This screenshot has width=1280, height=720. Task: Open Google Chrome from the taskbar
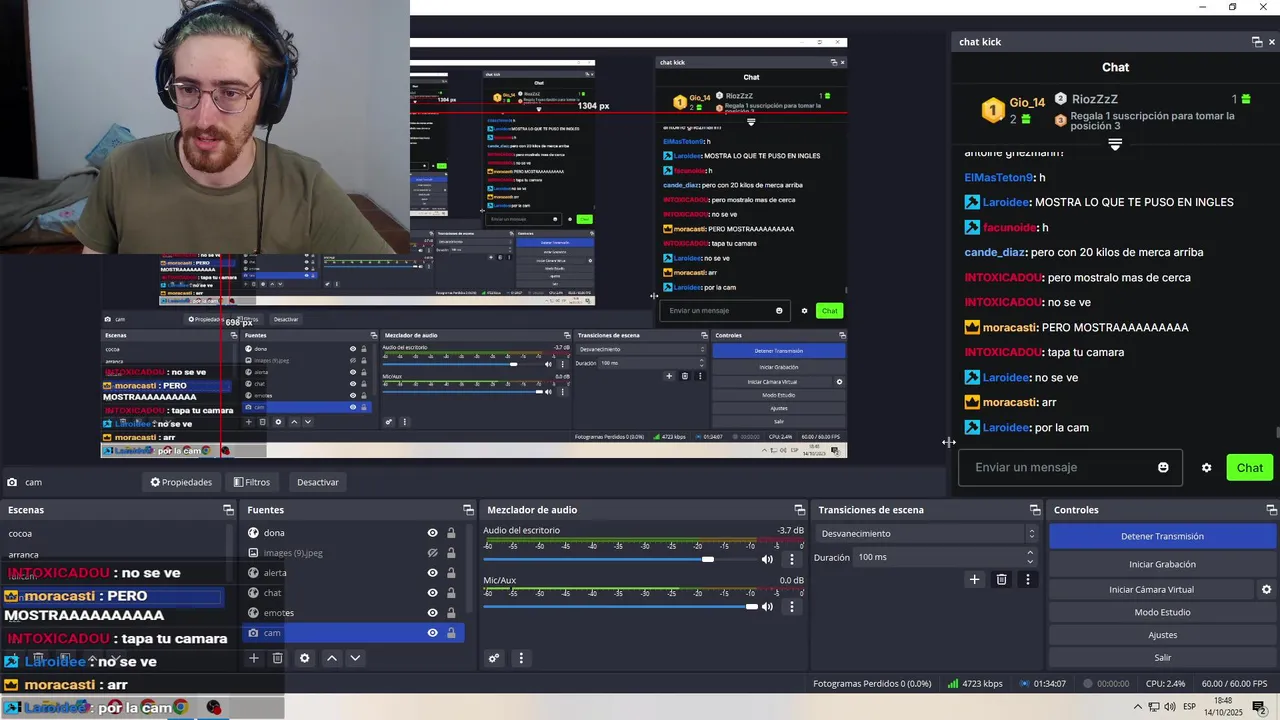[180, 707]
